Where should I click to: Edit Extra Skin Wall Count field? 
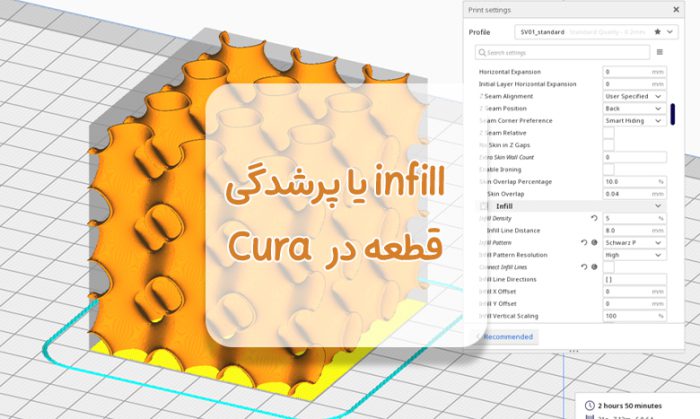coord(634,157)
